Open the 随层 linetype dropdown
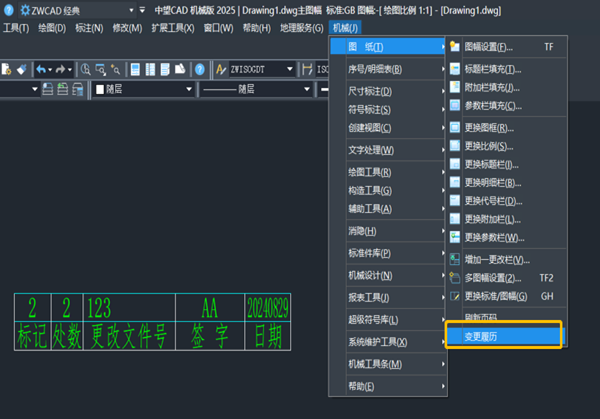 (307, 89)
